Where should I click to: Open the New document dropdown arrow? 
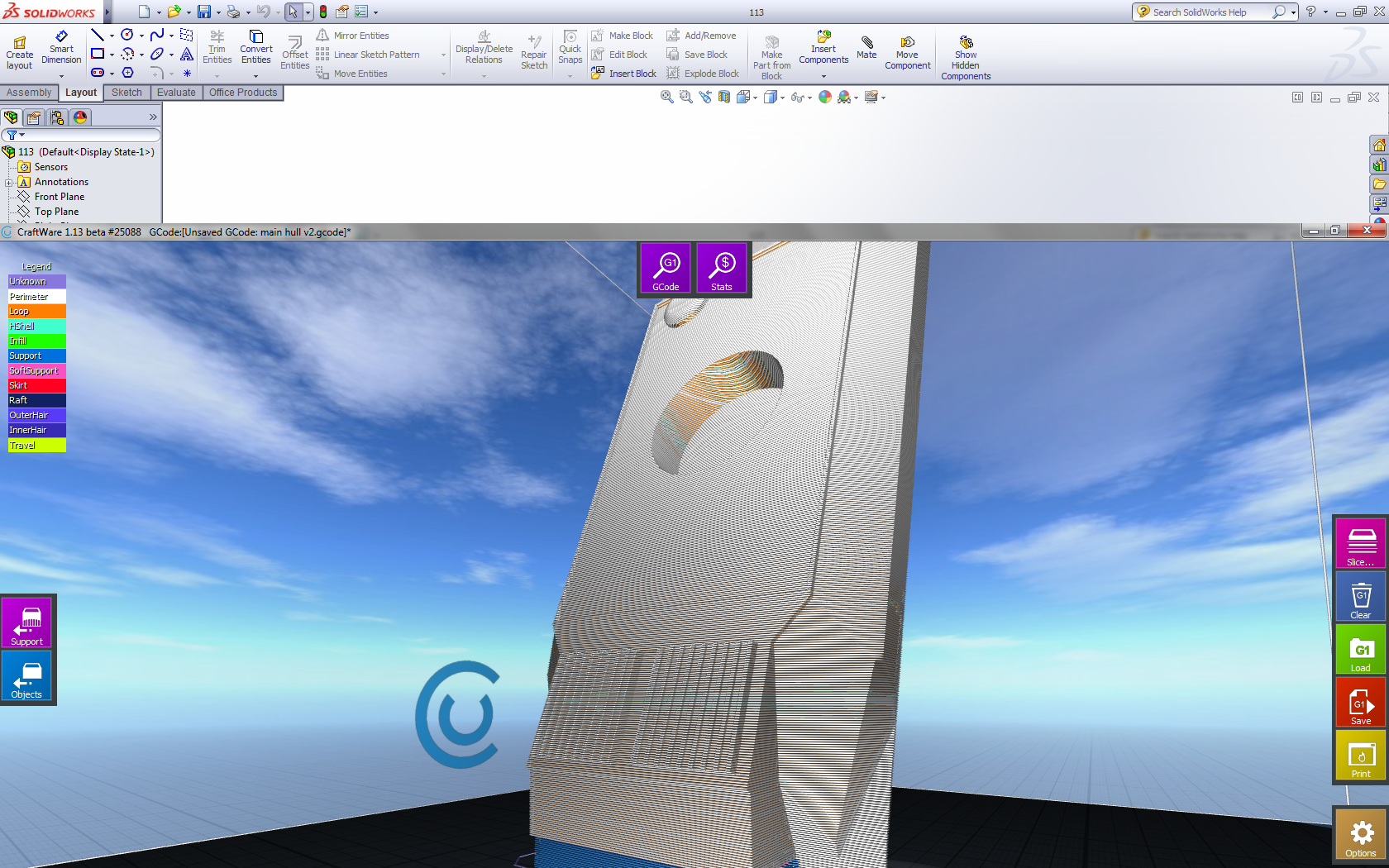coord(158,12)
